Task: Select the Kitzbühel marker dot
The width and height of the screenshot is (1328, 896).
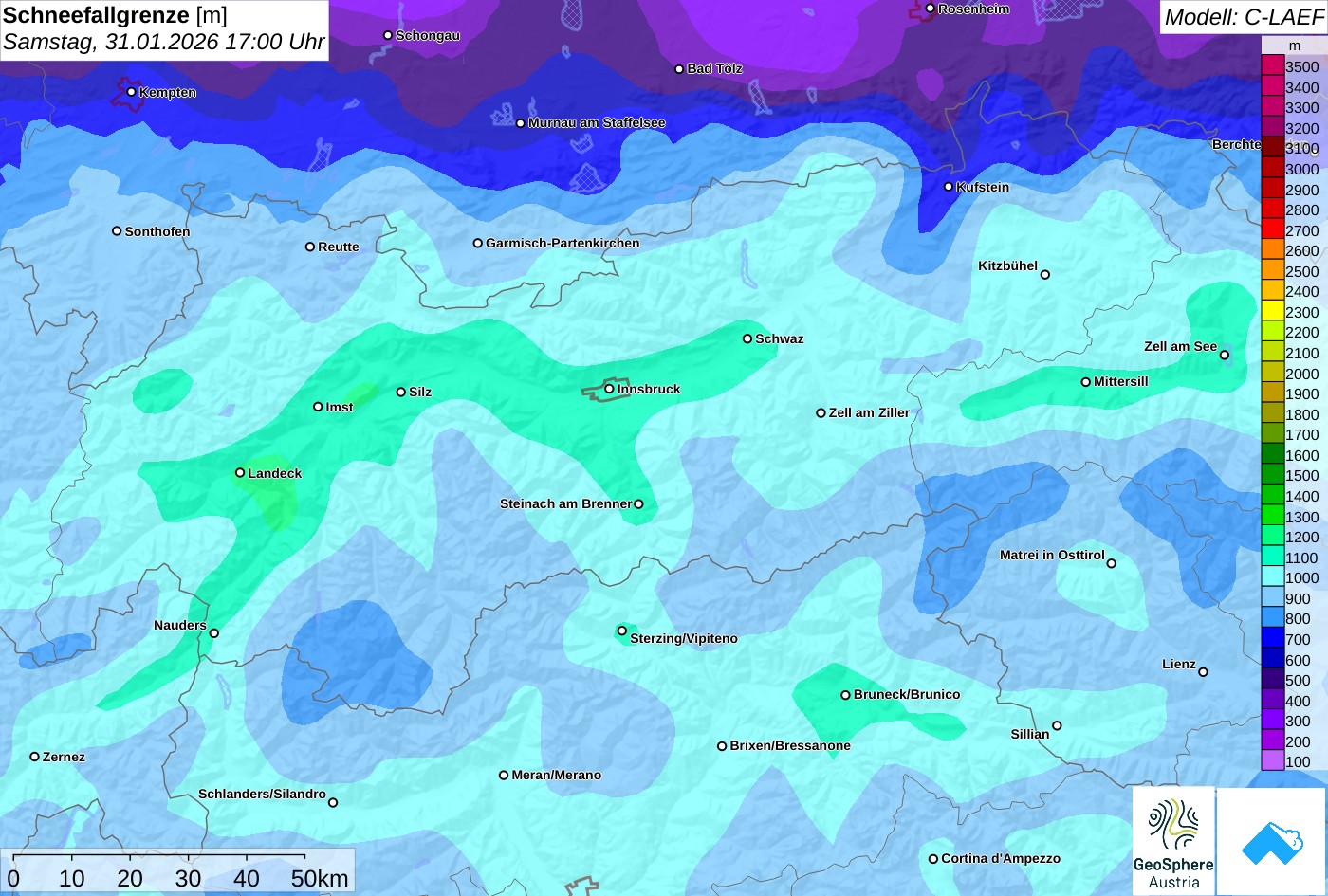Action: tap(1045, 275)
